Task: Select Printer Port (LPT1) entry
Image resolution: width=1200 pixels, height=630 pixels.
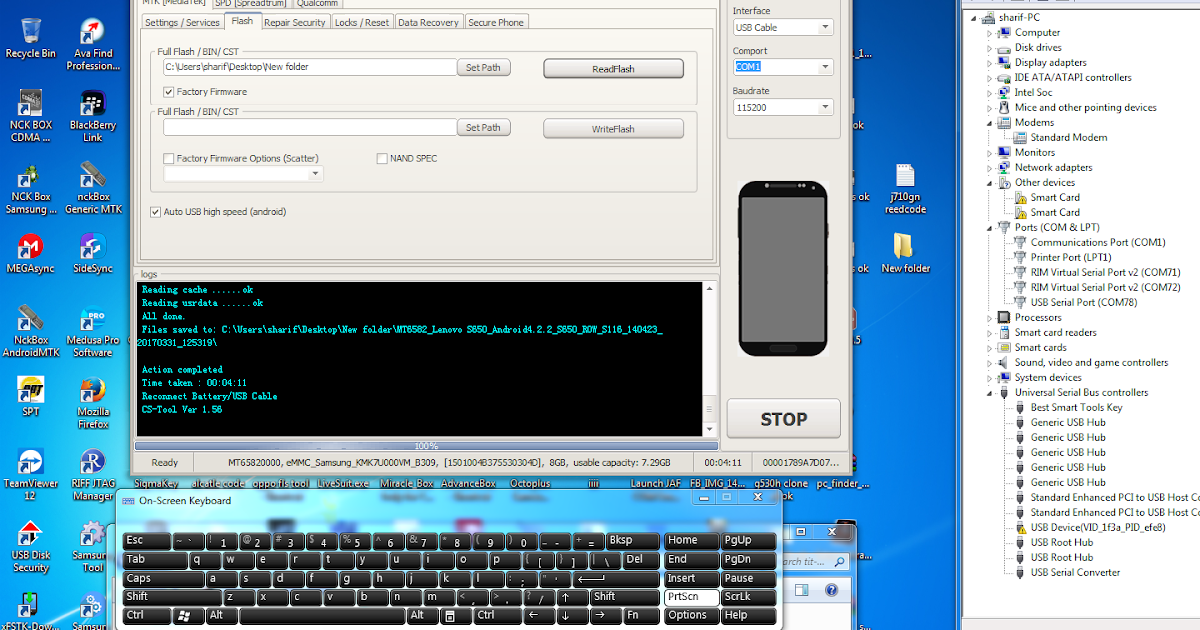Action: click(x=1070, y=257)
